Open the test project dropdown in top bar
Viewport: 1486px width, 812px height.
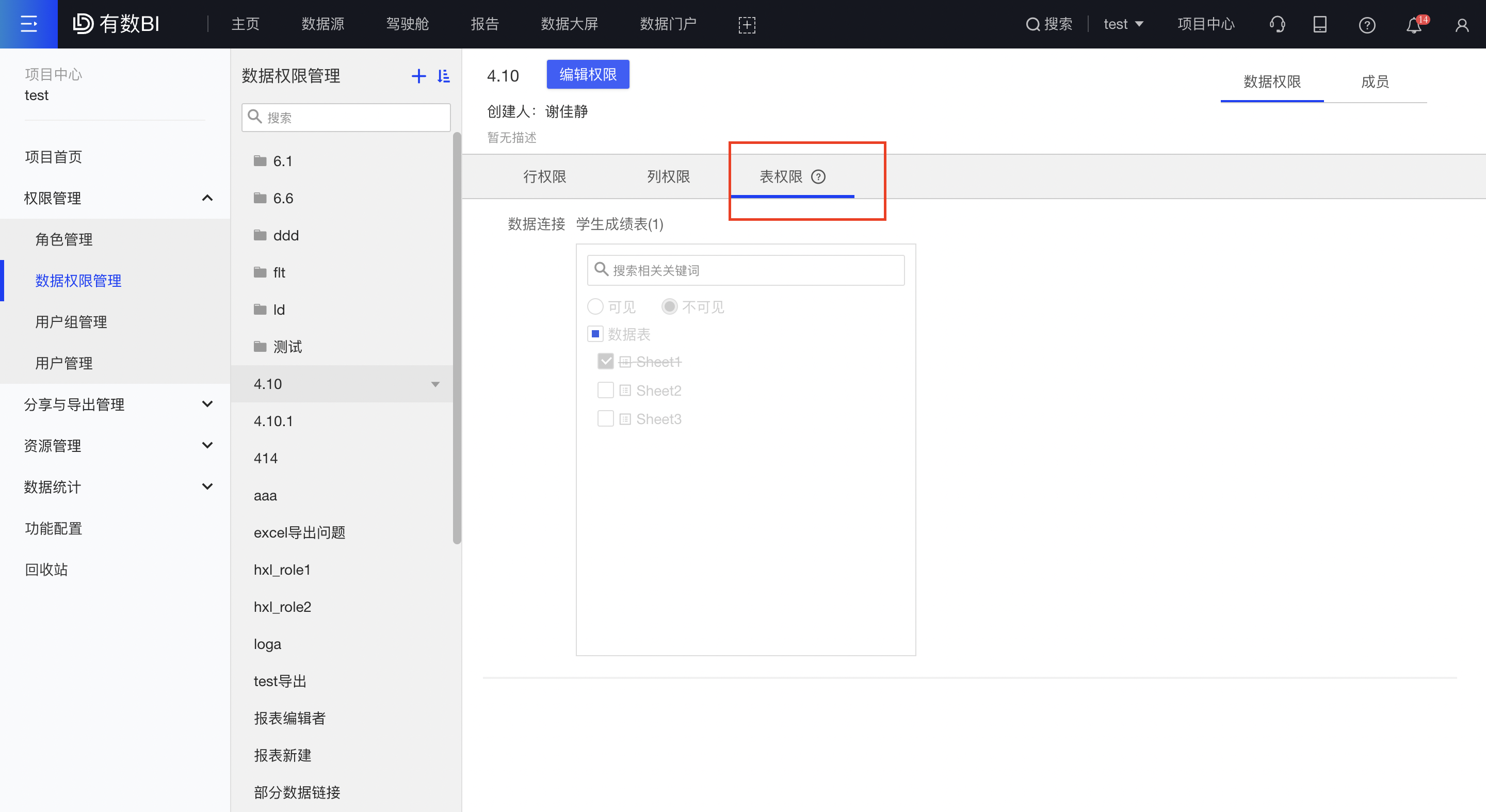pos(1123,24)
